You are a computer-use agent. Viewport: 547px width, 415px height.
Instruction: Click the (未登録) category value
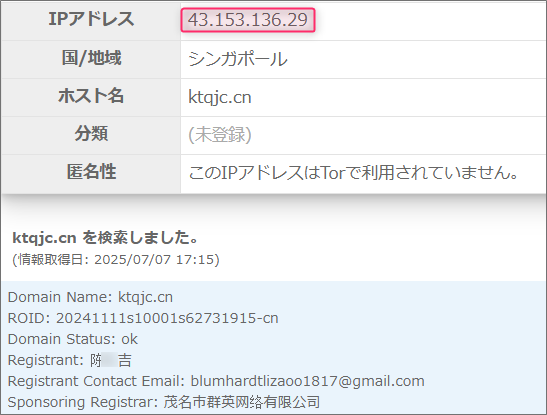point(220,135)
